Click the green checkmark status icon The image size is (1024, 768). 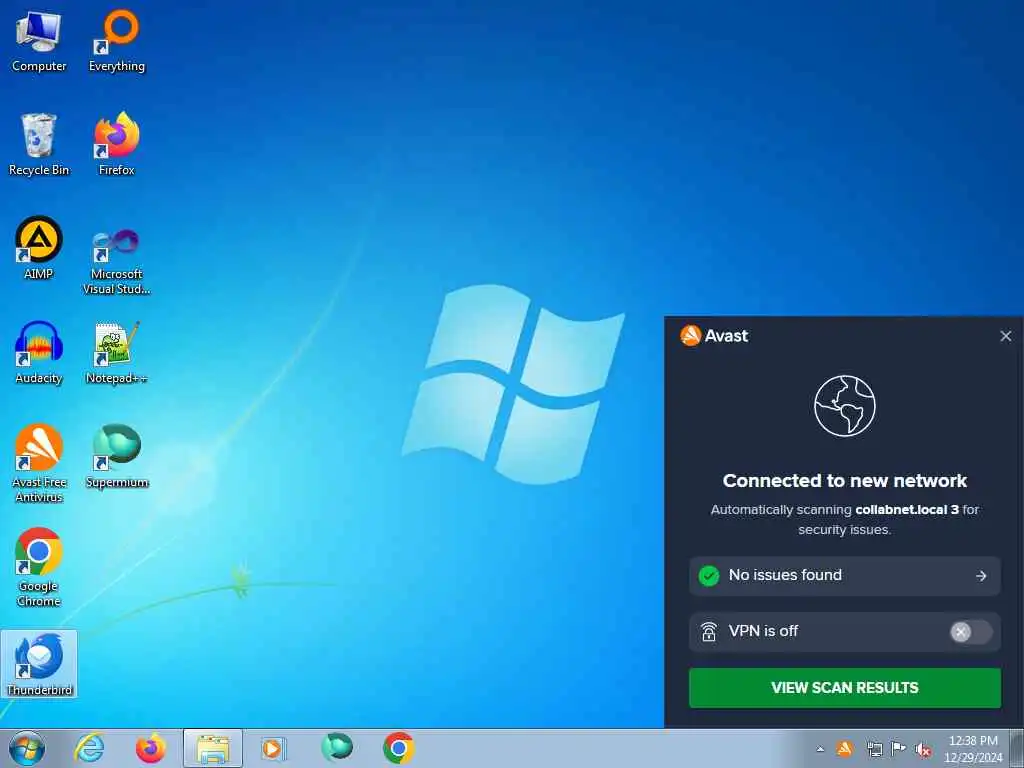coord(709,575)
